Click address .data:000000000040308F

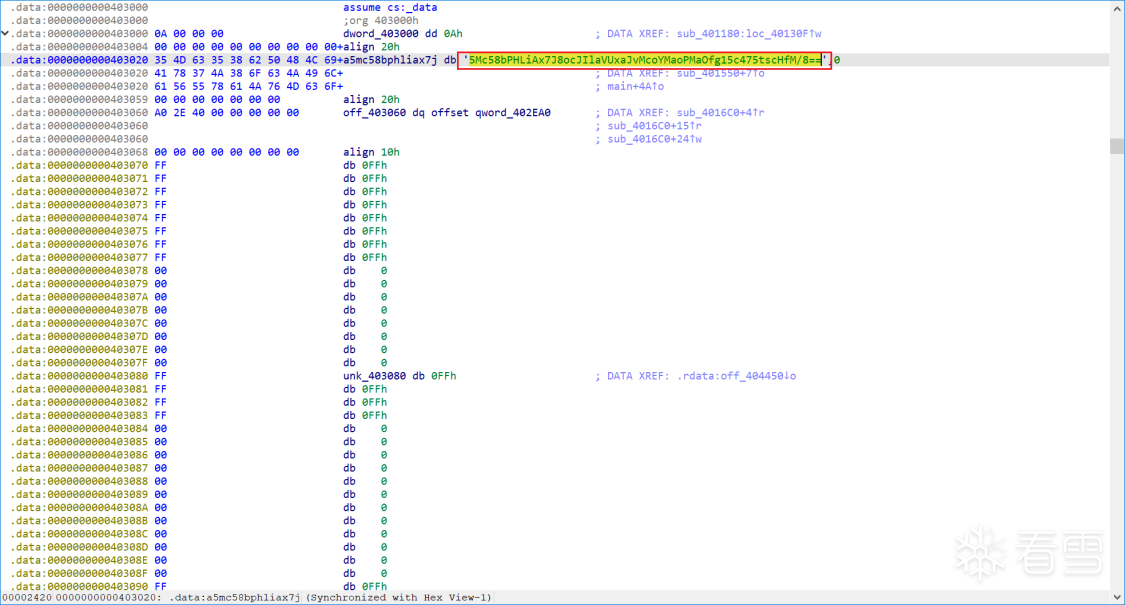79,573
